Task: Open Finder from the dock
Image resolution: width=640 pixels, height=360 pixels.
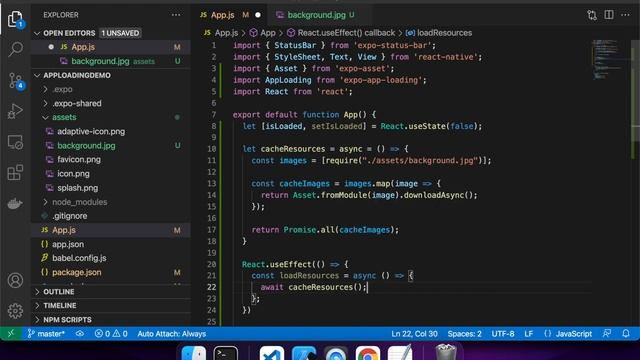Action: pos(193,353)
